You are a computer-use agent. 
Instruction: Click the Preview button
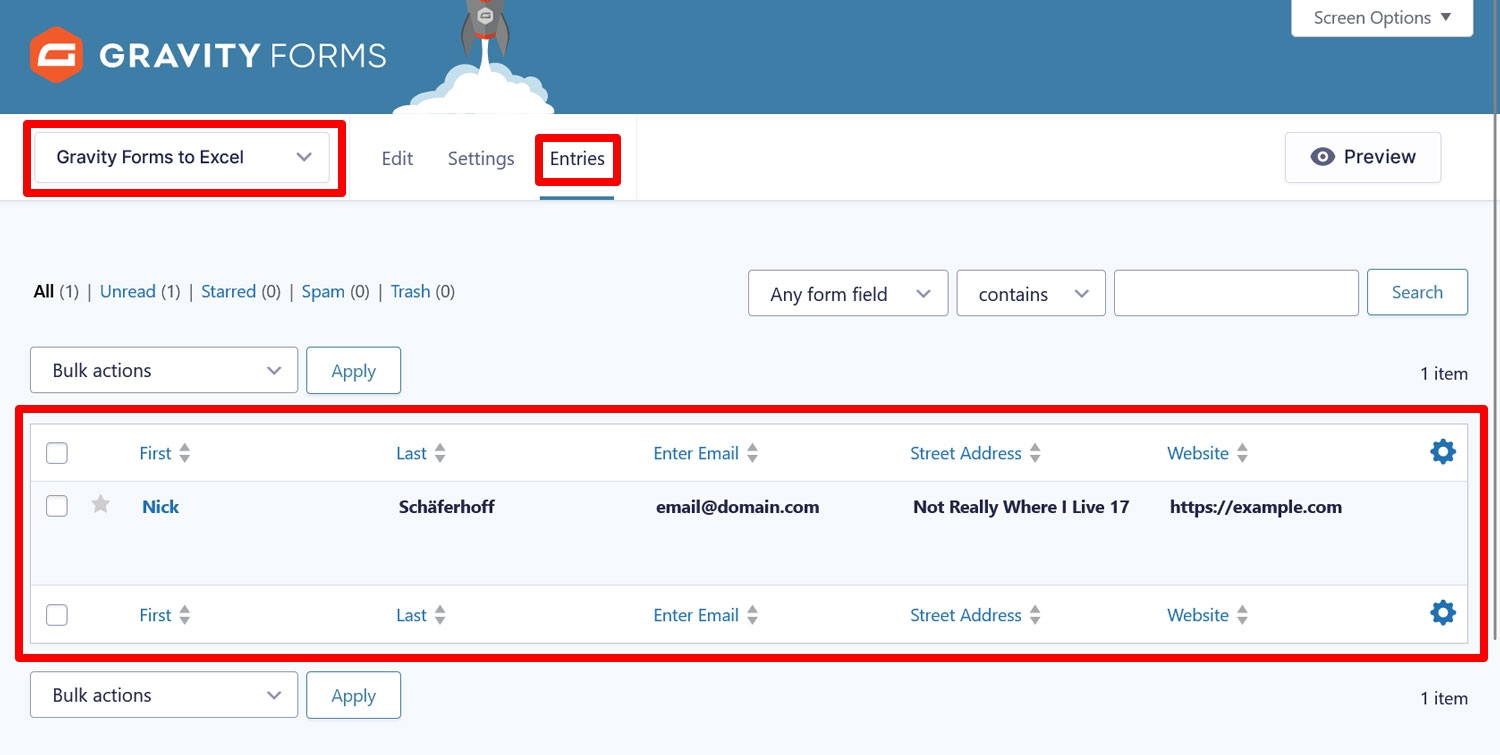(1363, 157)
